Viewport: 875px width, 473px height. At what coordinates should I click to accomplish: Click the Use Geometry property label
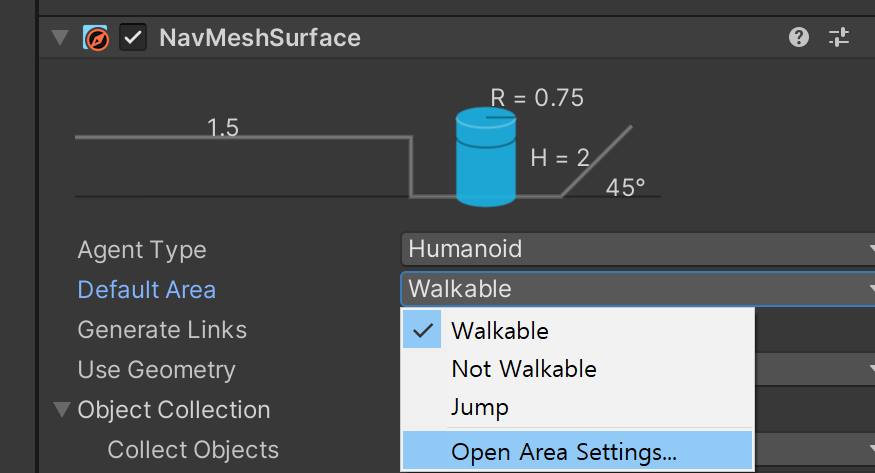pos(156,369)
